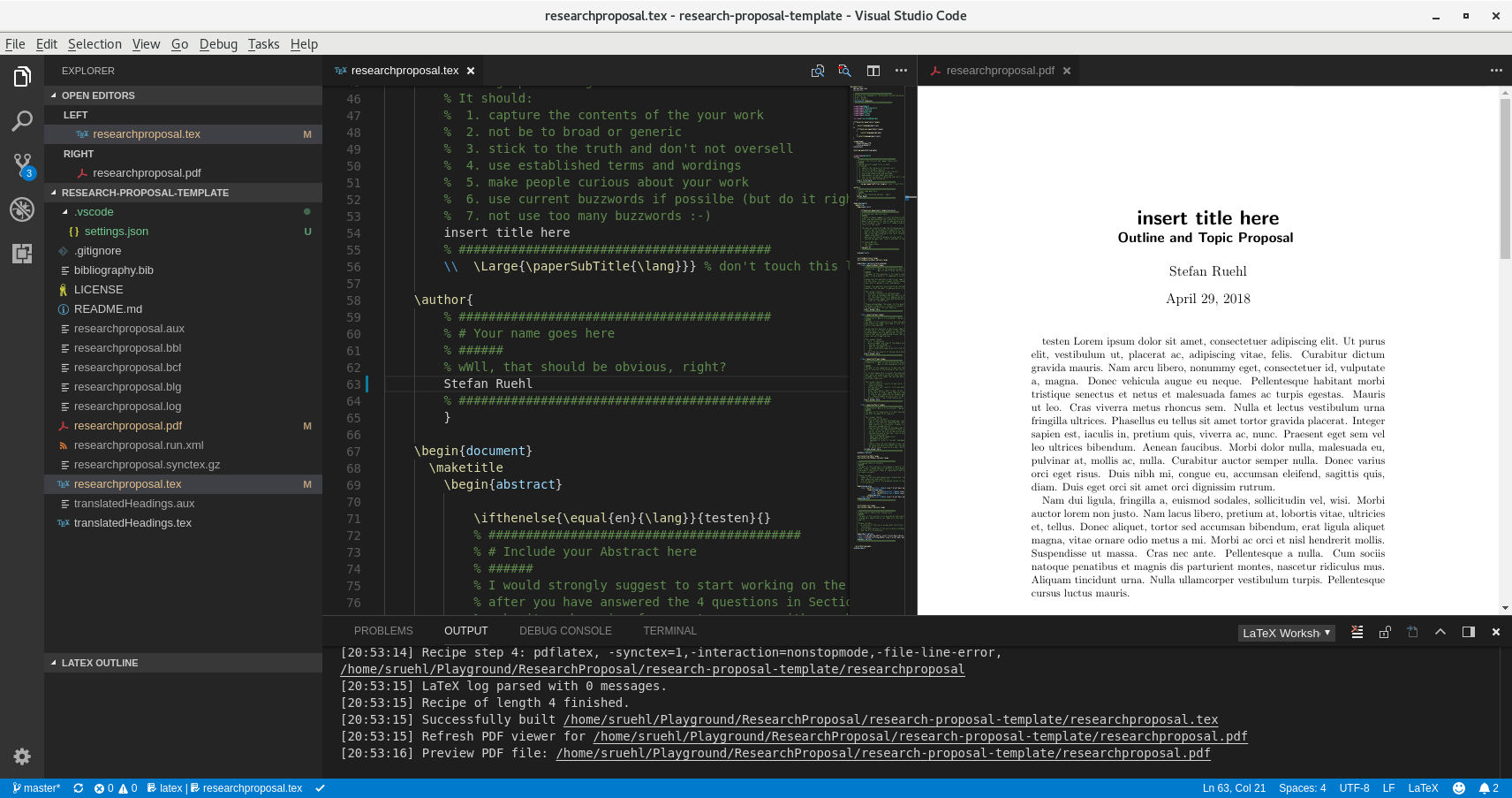This screenshot has height=798, width=1512.
Task: Open more actions for the PDF editor group
Action: 1496,71
